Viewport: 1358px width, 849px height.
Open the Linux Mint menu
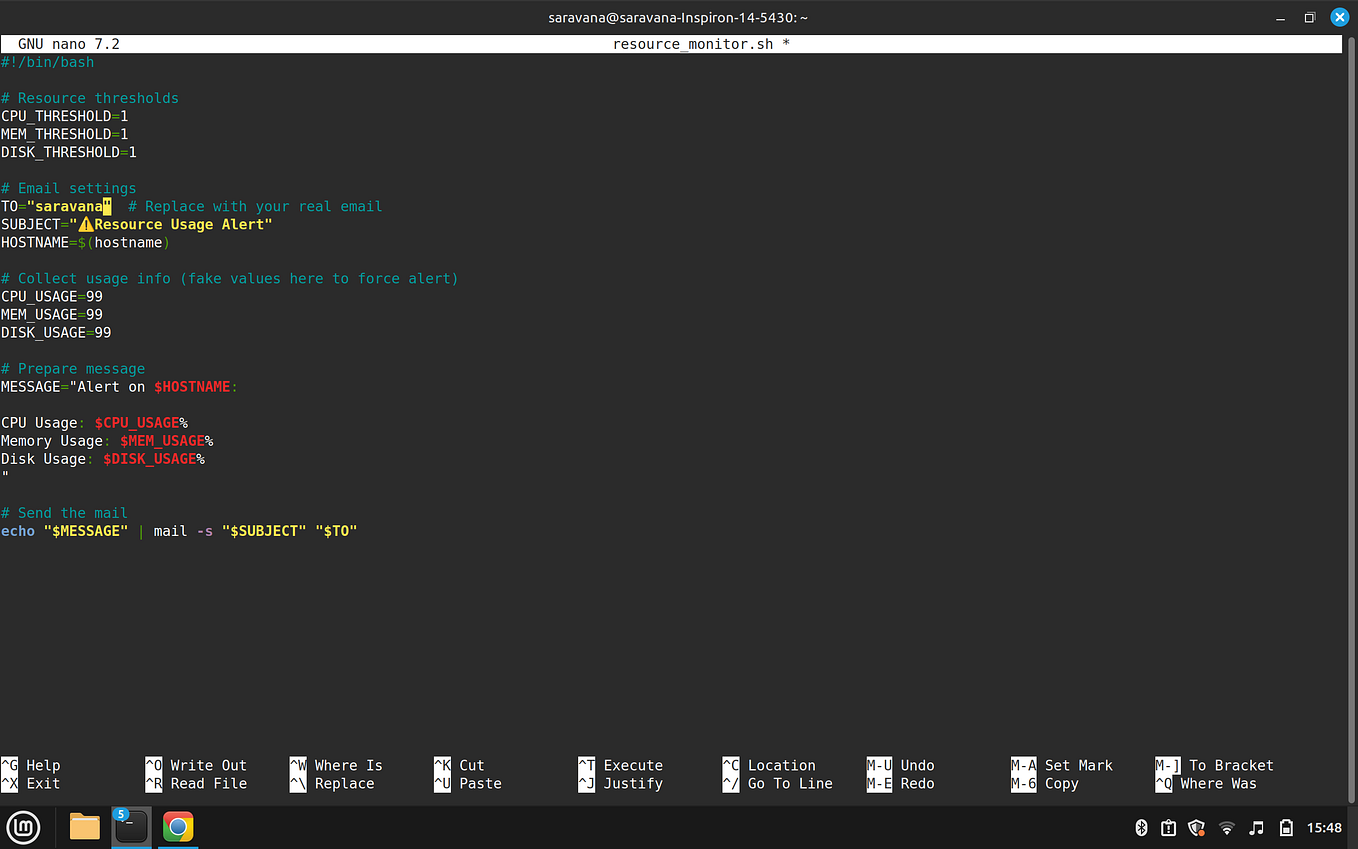(x=22, y=827)
